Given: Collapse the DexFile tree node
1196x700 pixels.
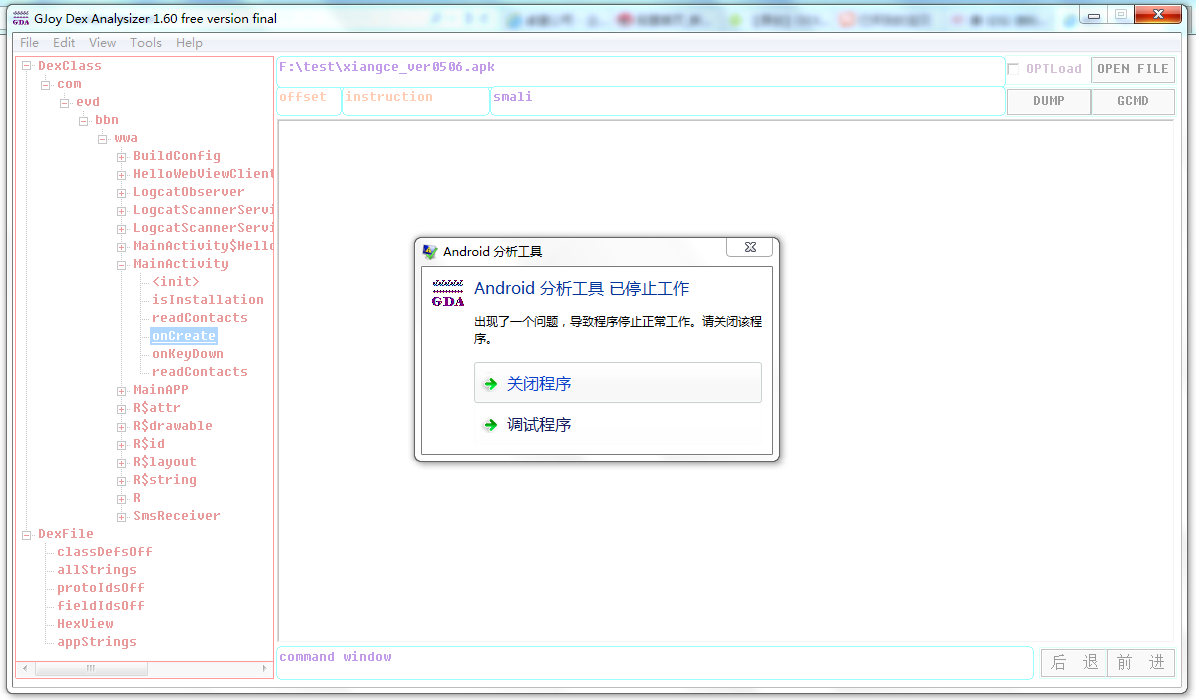Looking at the screenshot, I should coord(27,535).
